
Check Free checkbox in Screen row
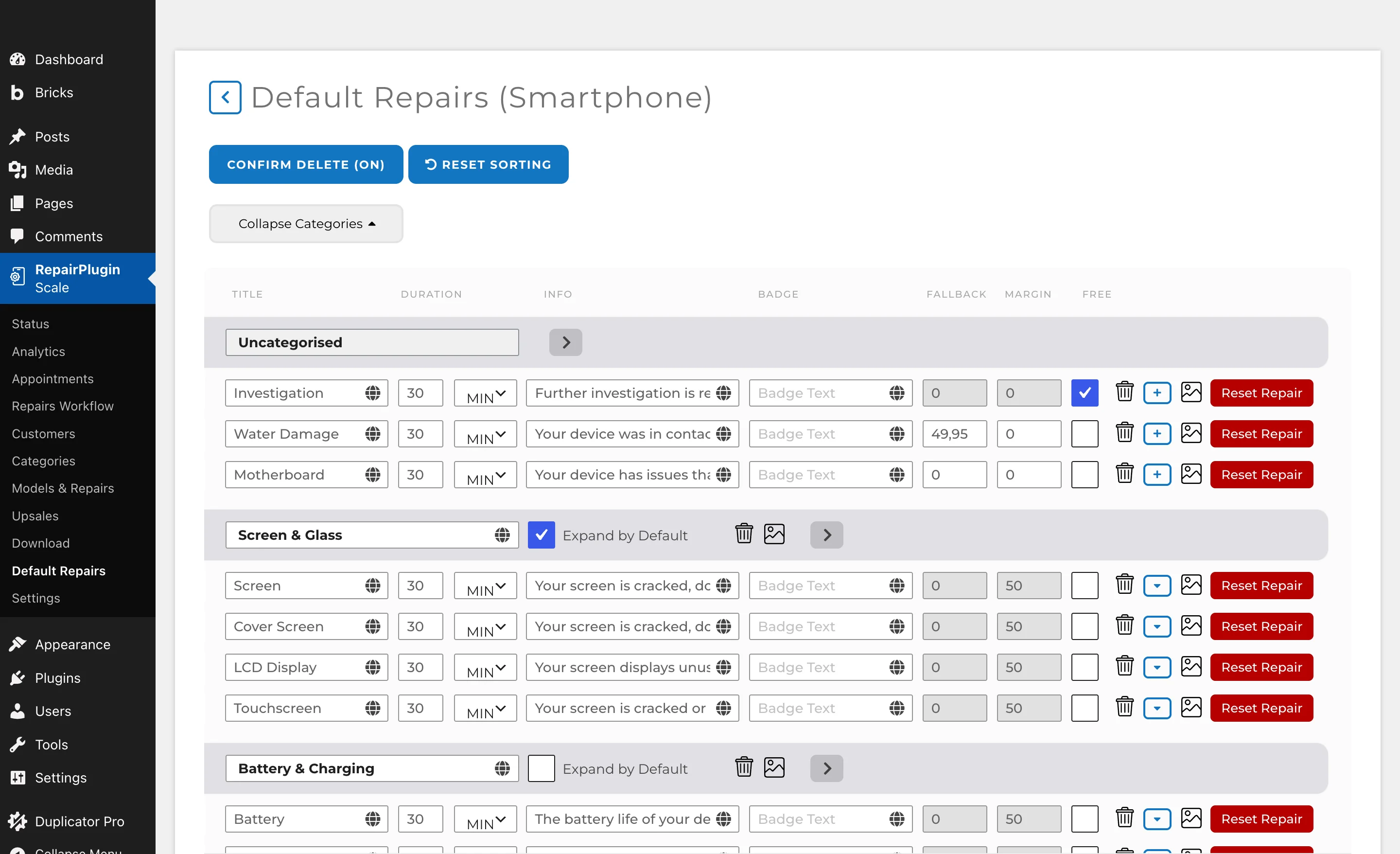pyautogui.click(x=1084, y=585)
